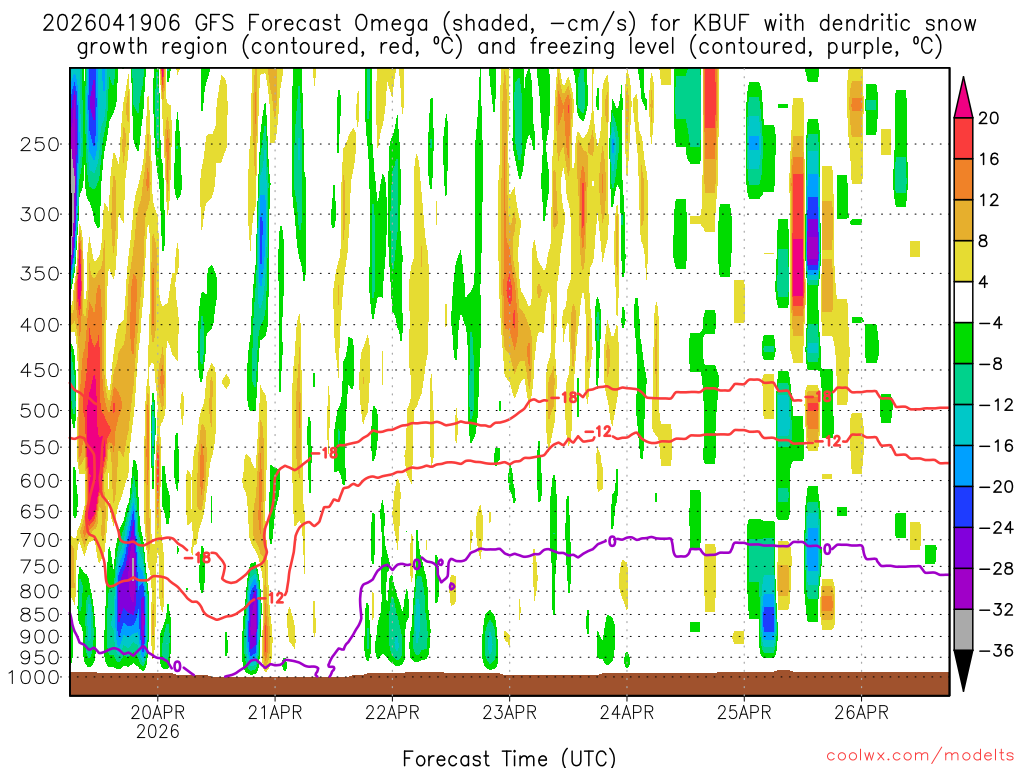Image resolution: width=1024 pixels, height=768 pixels.
Task: Click the legend value -12 label
Action: tap(995, 405)
